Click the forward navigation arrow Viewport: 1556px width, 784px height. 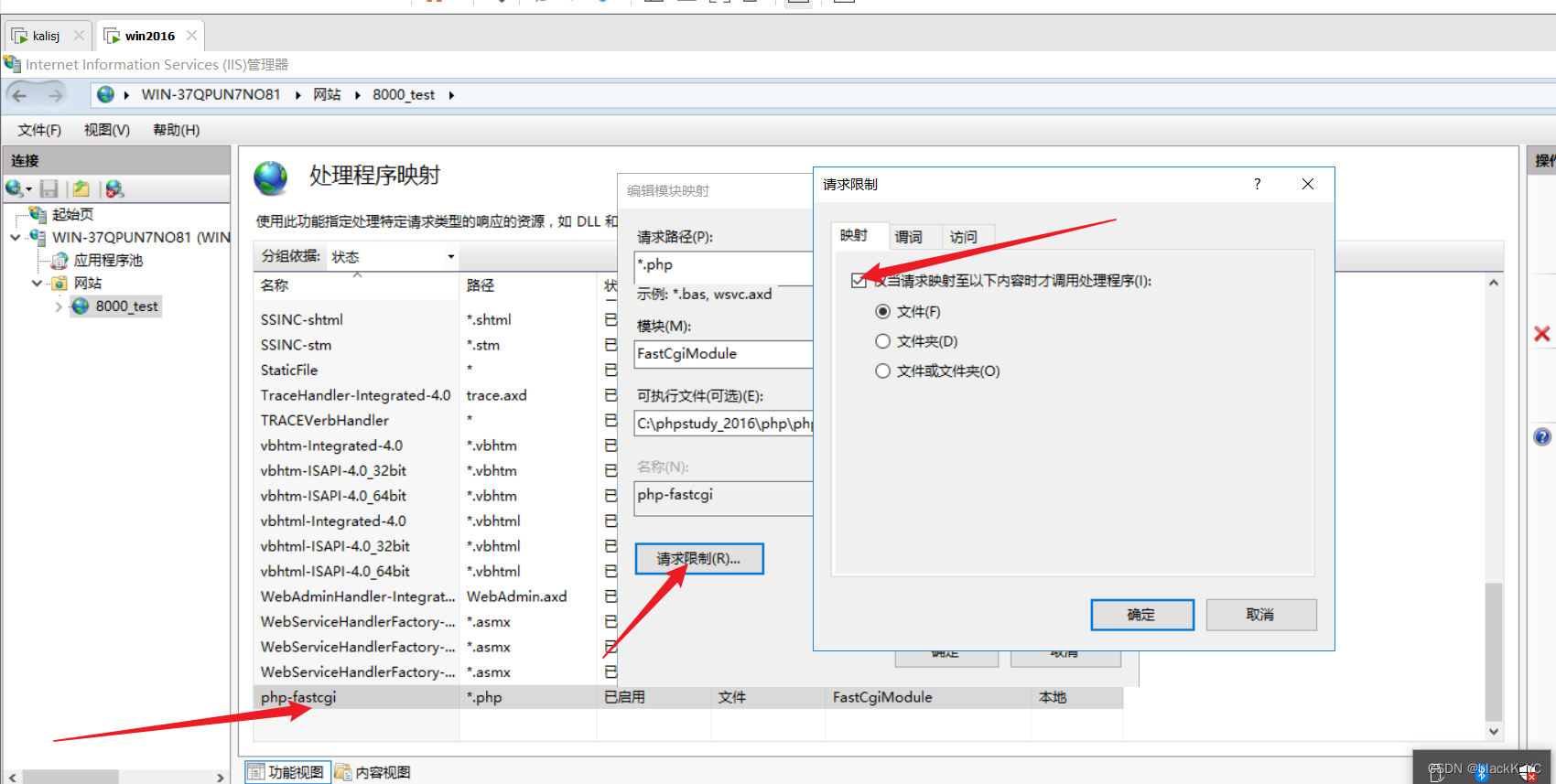(x=55, y=95)
